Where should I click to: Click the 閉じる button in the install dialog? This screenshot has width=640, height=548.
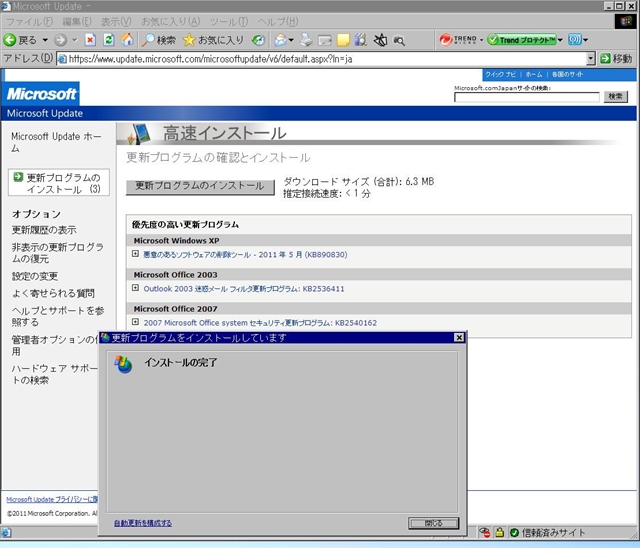[x=433, y=523]
